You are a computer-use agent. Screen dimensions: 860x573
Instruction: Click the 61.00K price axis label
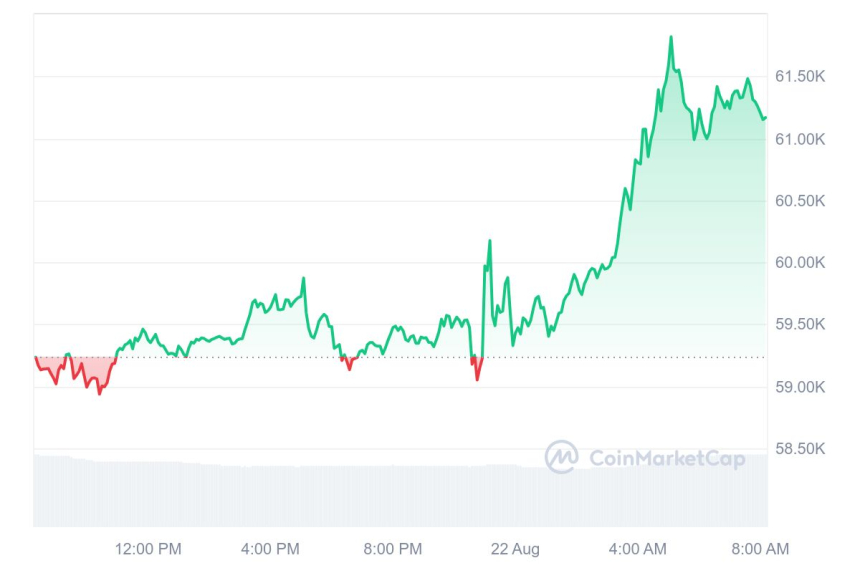pyautogui.click(x=799, y=139)
